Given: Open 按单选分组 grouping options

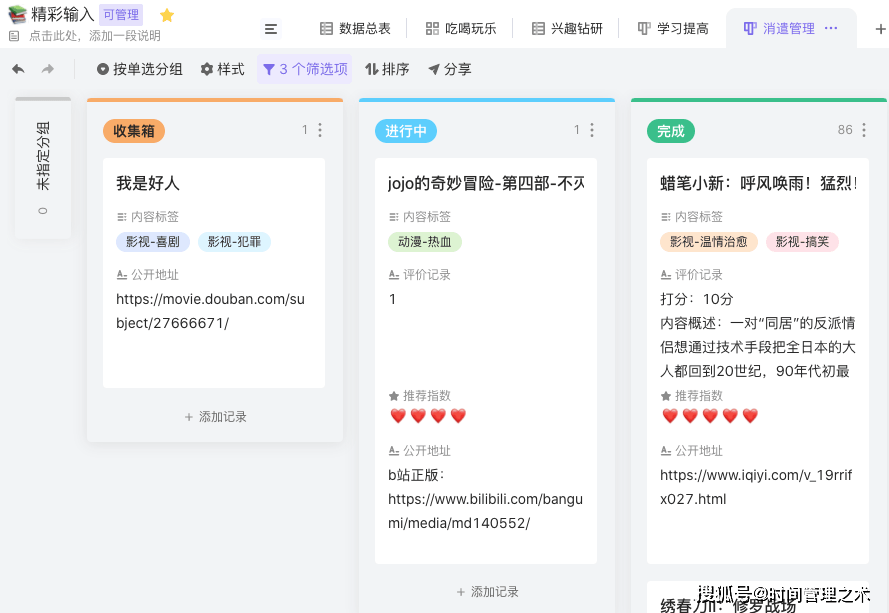Looking at the screenshot, I should [x=139, y=69].
